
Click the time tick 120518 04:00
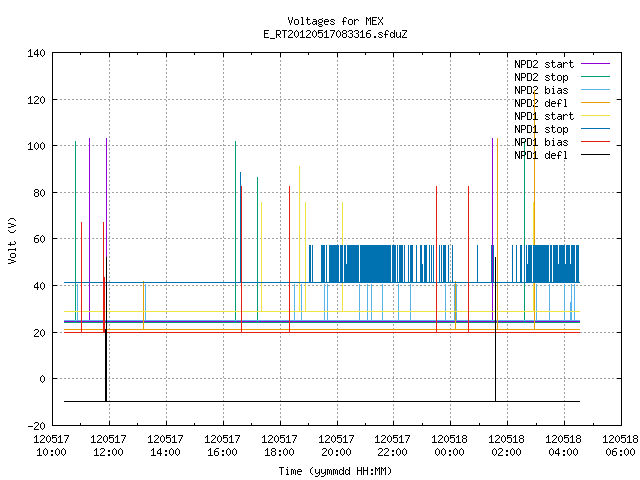point(563,446)
